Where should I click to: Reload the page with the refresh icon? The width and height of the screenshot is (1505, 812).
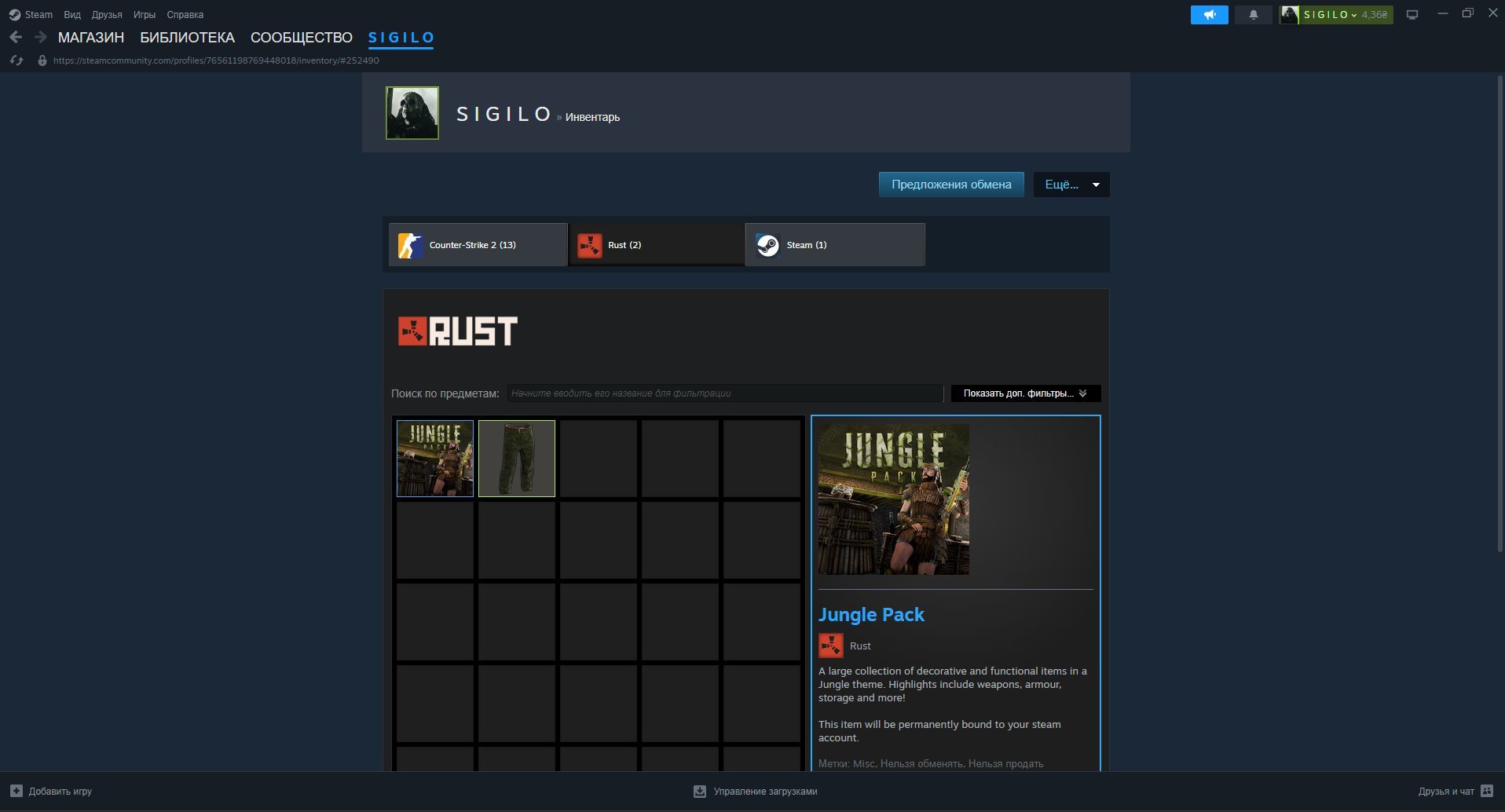click(16, 60)
